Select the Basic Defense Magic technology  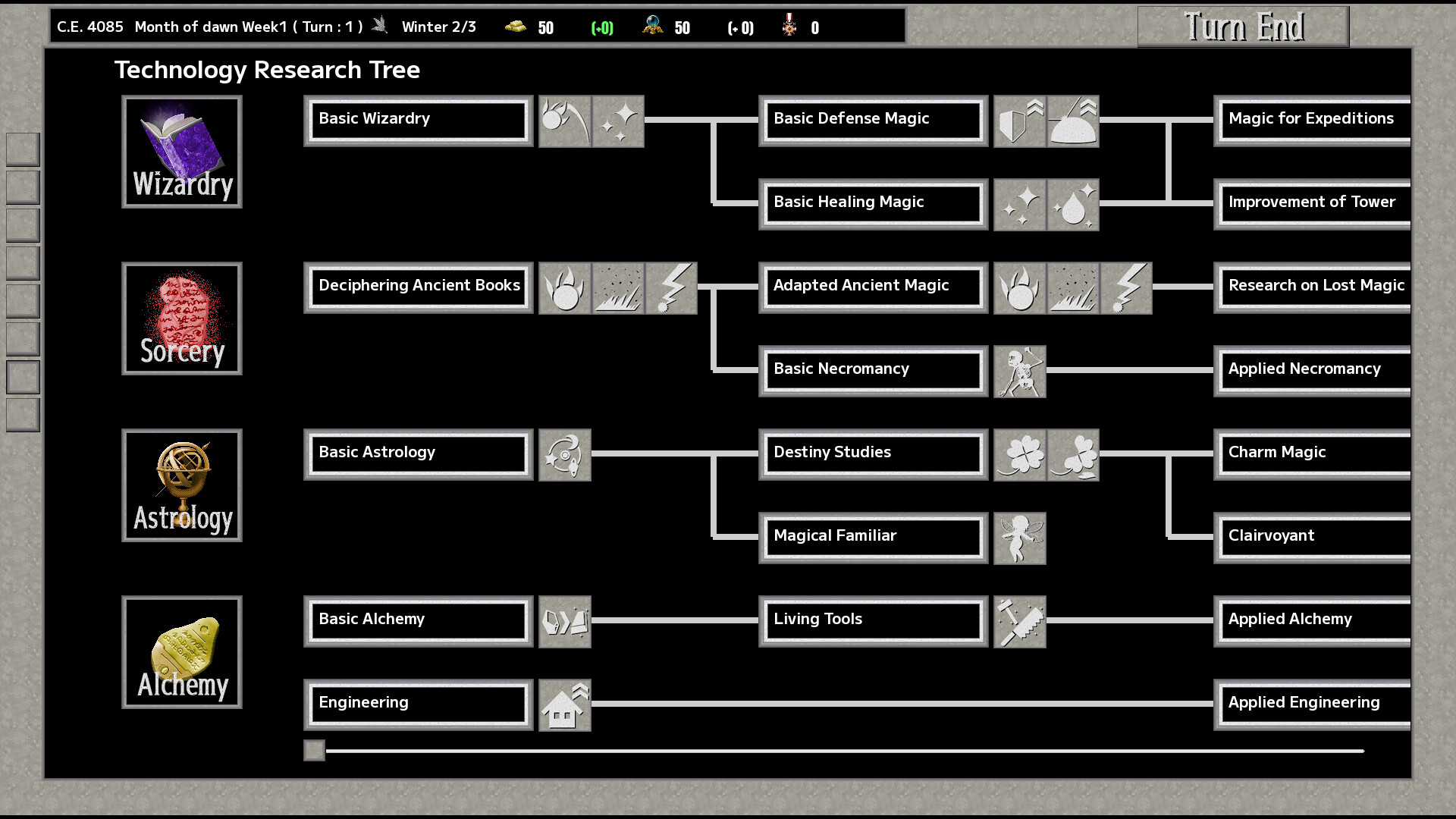[874, 121]
